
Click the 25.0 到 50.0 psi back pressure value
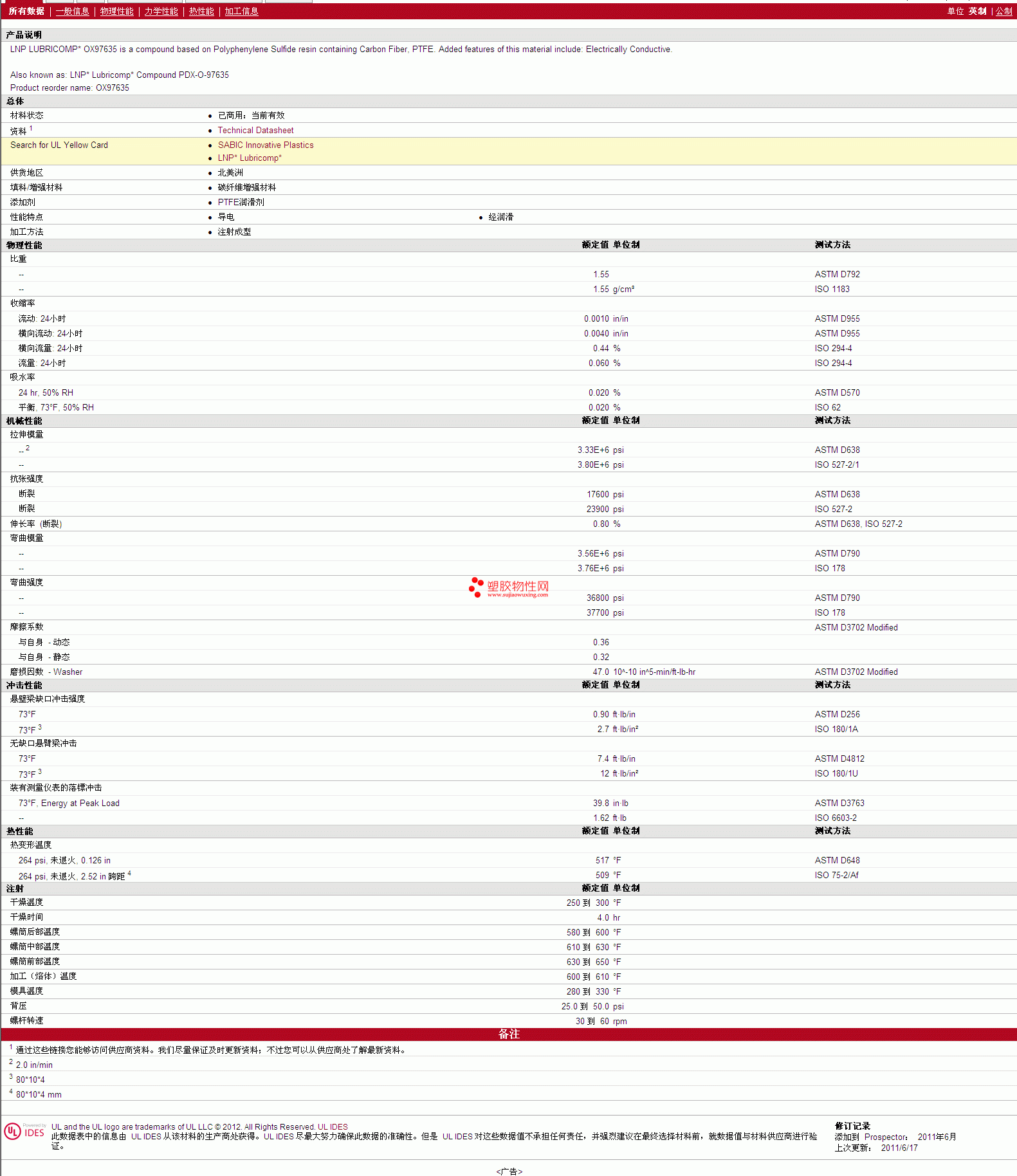[592, 1006]
